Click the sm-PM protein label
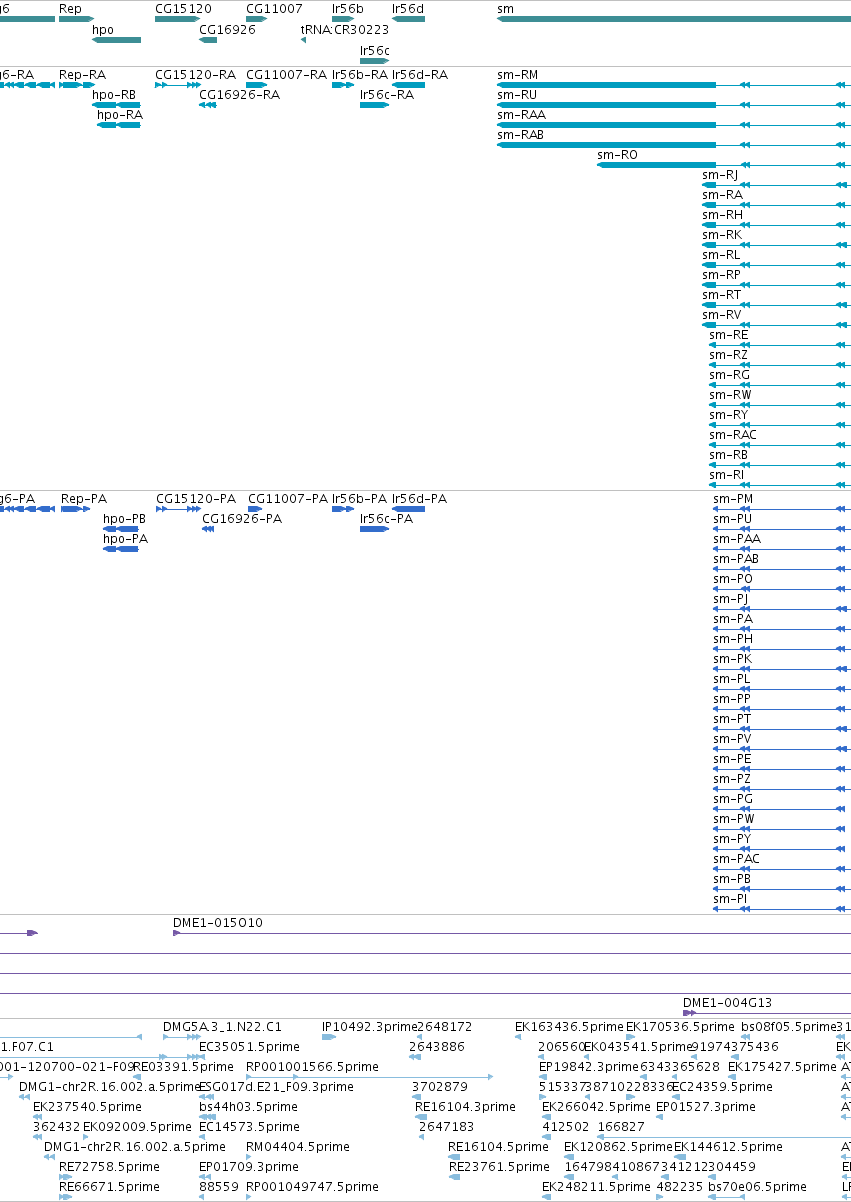 pos(733,499)
